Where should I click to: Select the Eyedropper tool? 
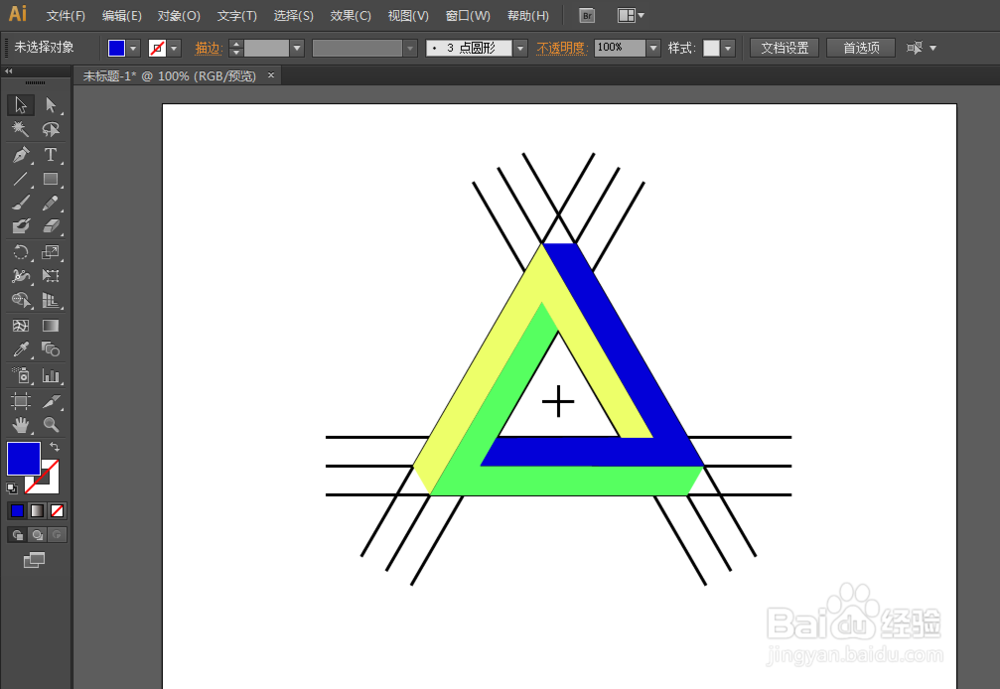pos(20,349)
